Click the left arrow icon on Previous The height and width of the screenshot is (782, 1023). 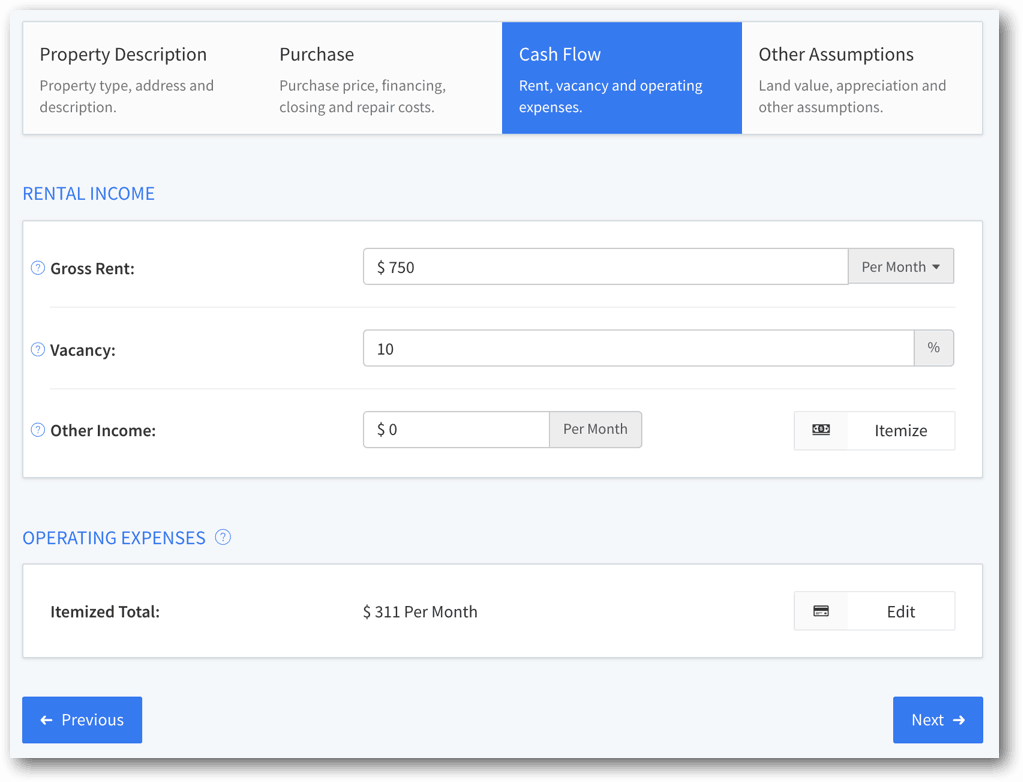pos(46,719)
